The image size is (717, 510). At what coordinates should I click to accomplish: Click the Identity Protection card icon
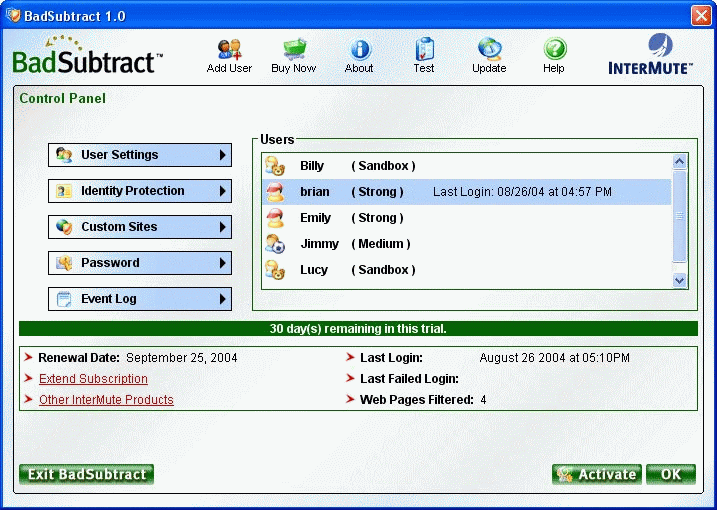[x=64, y=191]
